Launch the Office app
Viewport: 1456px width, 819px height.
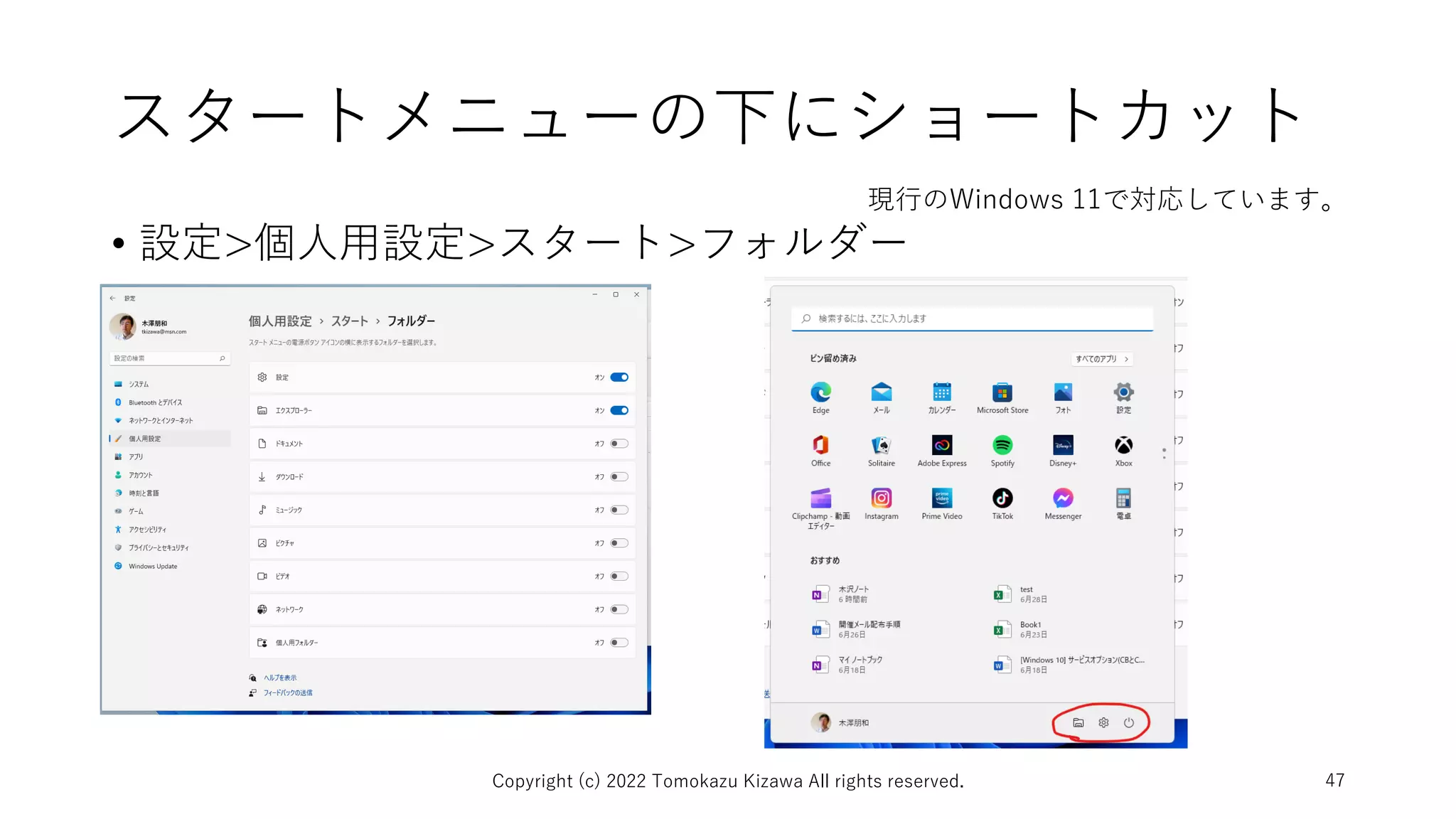pos(820,451)
